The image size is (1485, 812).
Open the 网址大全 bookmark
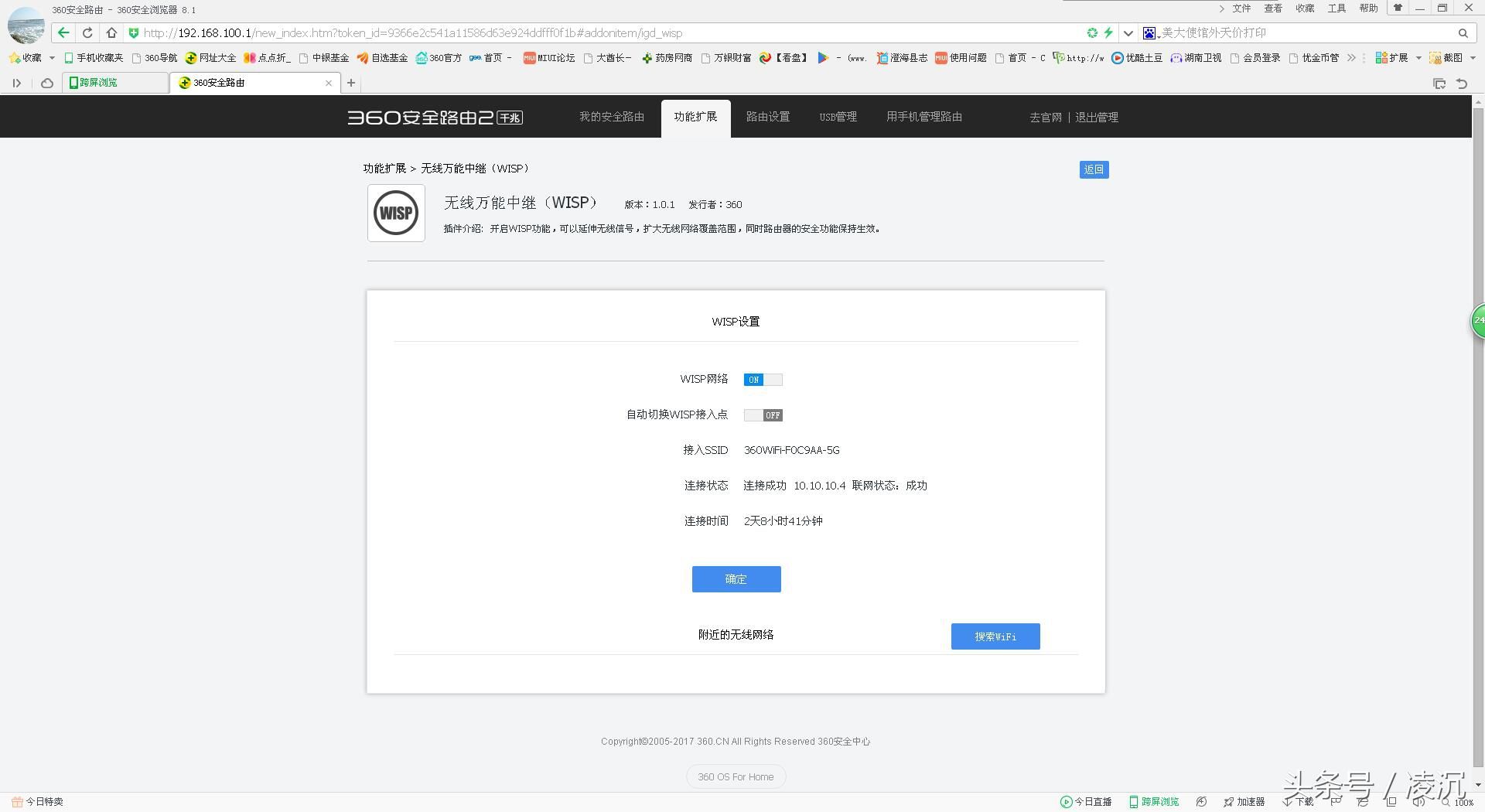(x=210, y=58)
